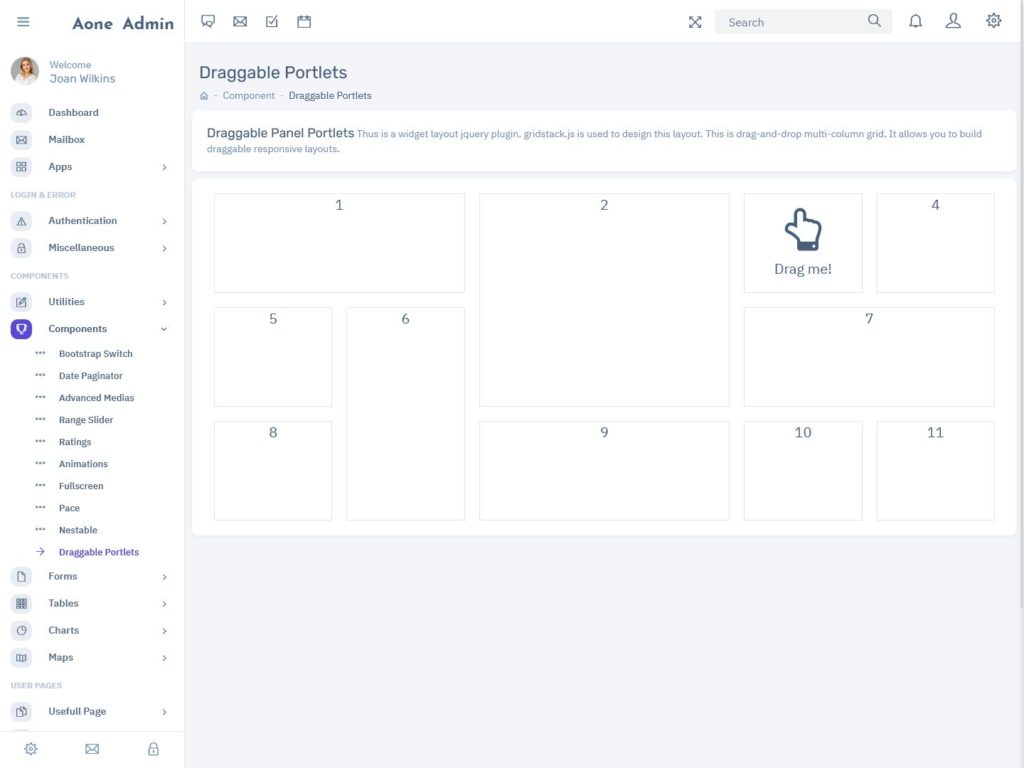This screenshot has width=1024, height=768.
Task: Click the tasks checklist icon in the top toolbar
Action: pos(271,21)
